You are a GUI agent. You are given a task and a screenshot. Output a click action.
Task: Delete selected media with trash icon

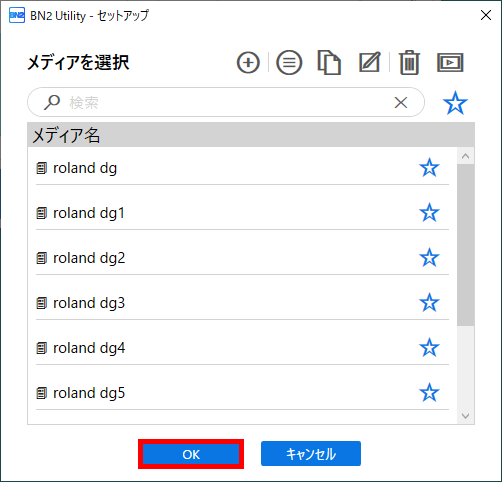tap(409, 62)
